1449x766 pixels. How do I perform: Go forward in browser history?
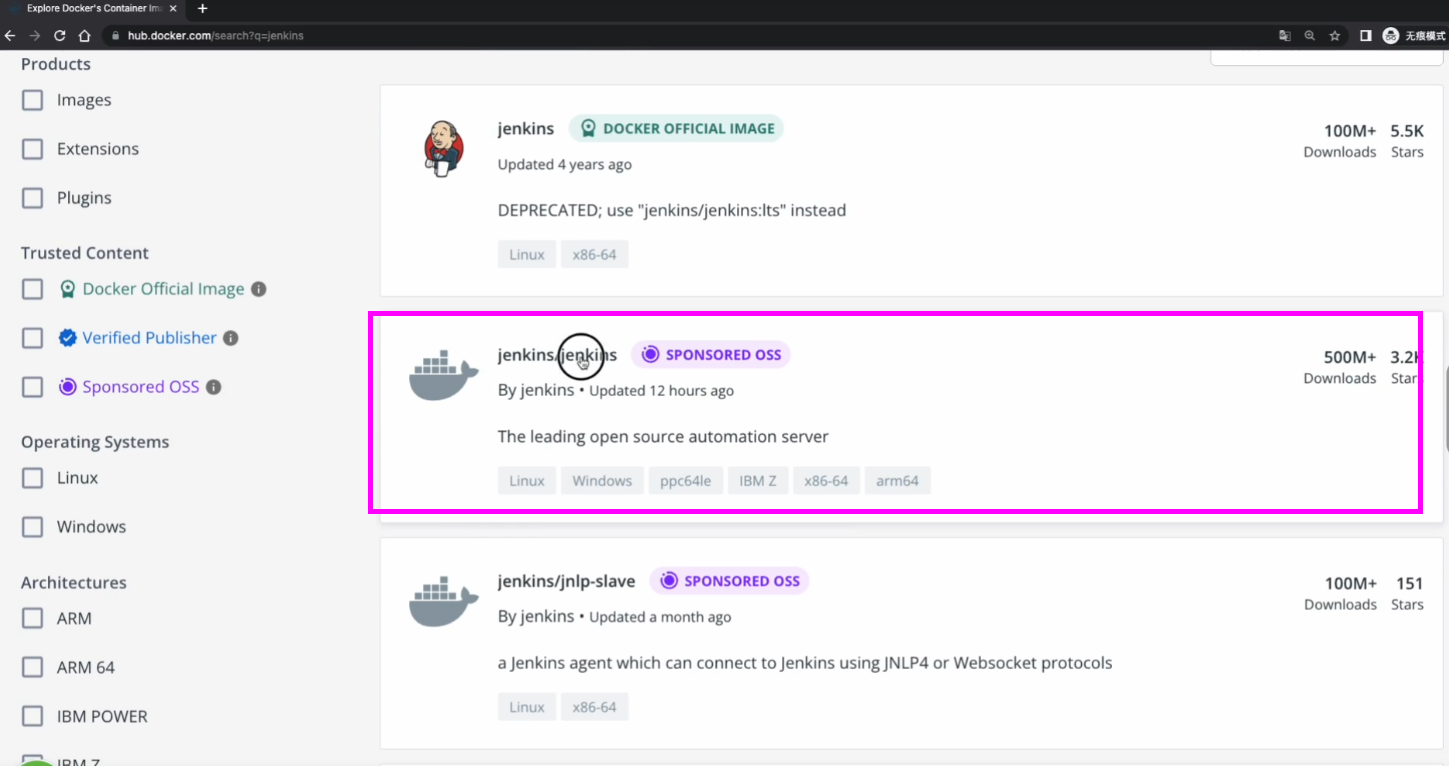pyautogui.click(x=35, y=36)
